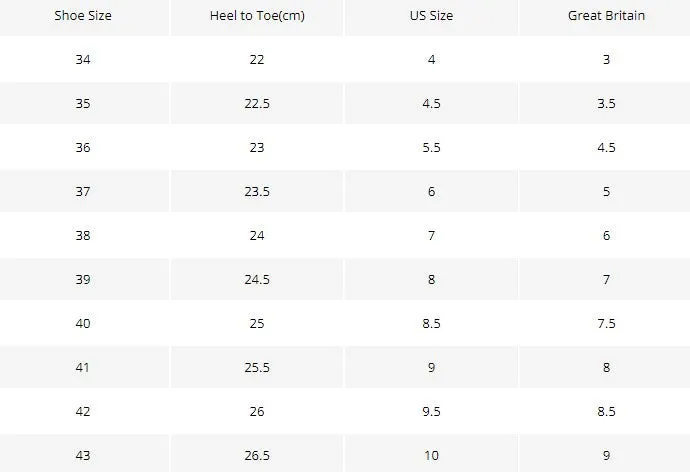The width and height of the screenshot is (690, 472).
Task: Select Great Britain size 7.5 cell
Action: coord(606,323)
